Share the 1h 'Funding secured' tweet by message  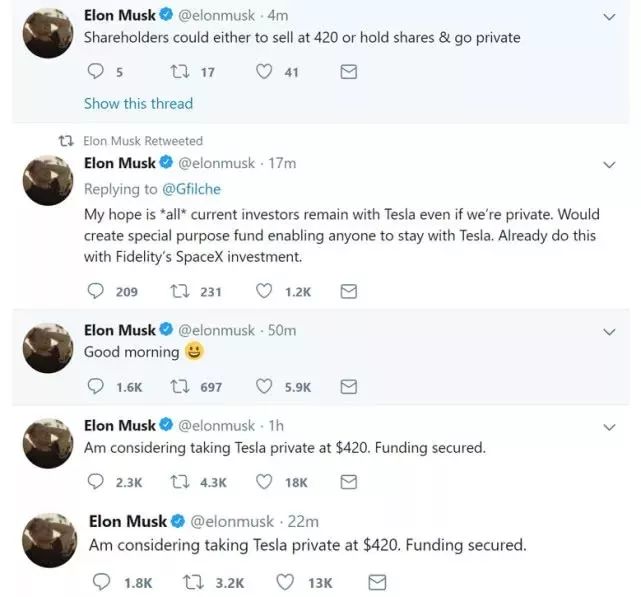(349, 482)
